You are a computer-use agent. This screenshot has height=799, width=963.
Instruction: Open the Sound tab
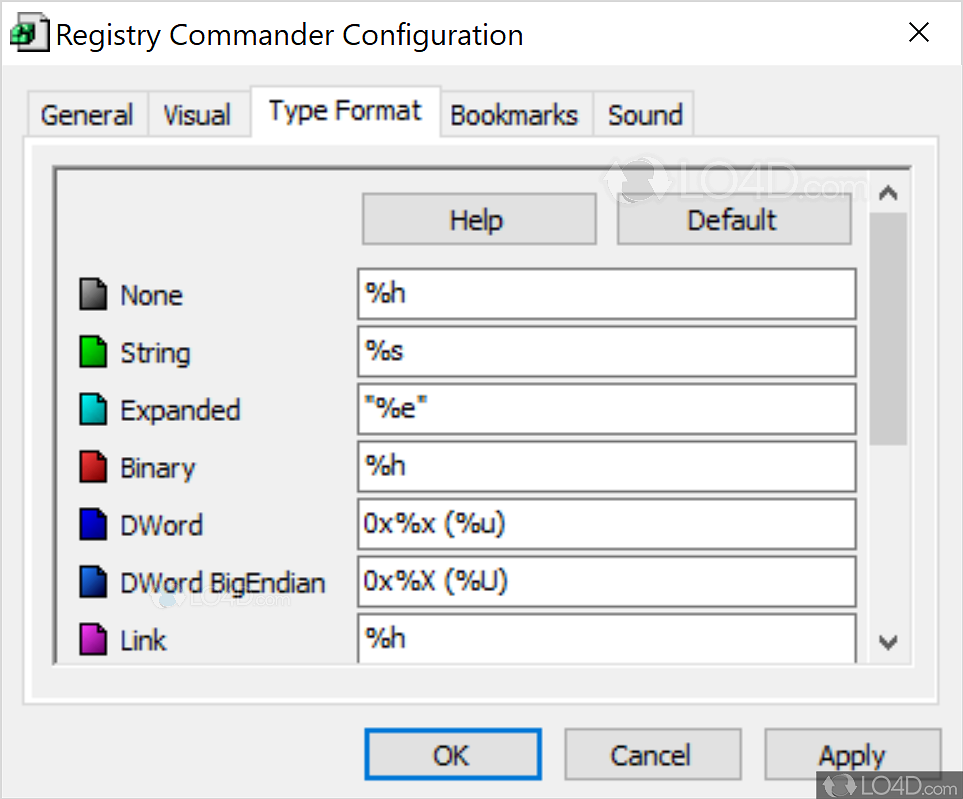tap(644, 114)
